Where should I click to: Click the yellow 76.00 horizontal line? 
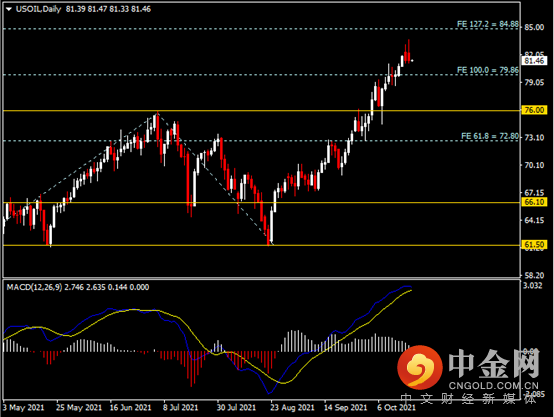pyautogui.click(x=261, y=111)
